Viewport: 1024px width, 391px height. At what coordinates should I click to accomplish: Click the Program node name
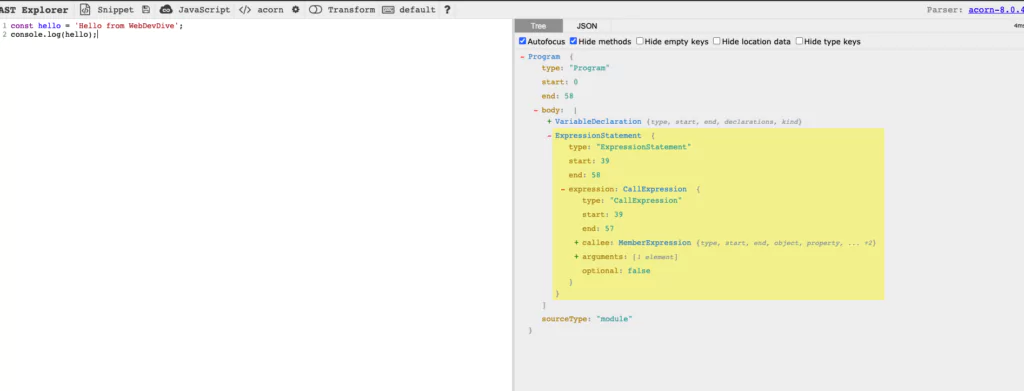tap(544, 57)
